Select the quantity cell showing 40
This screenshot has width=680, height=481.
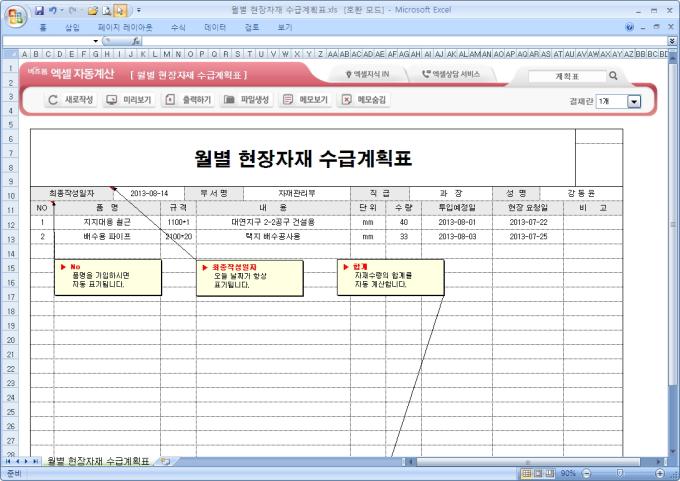tap(403, 222)
